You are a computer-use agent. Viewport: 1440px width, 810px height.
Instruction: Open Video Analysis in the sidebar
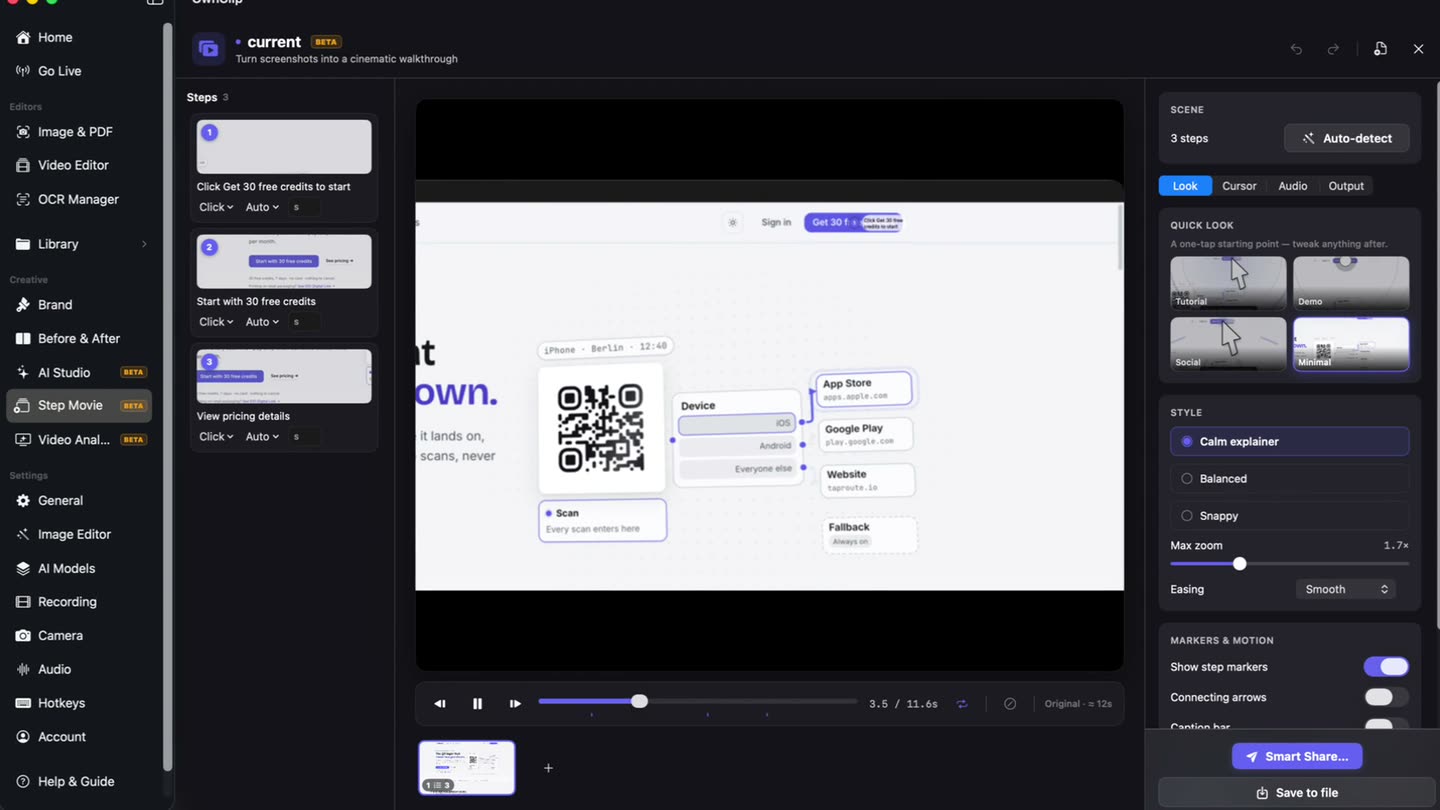point(79,440)
